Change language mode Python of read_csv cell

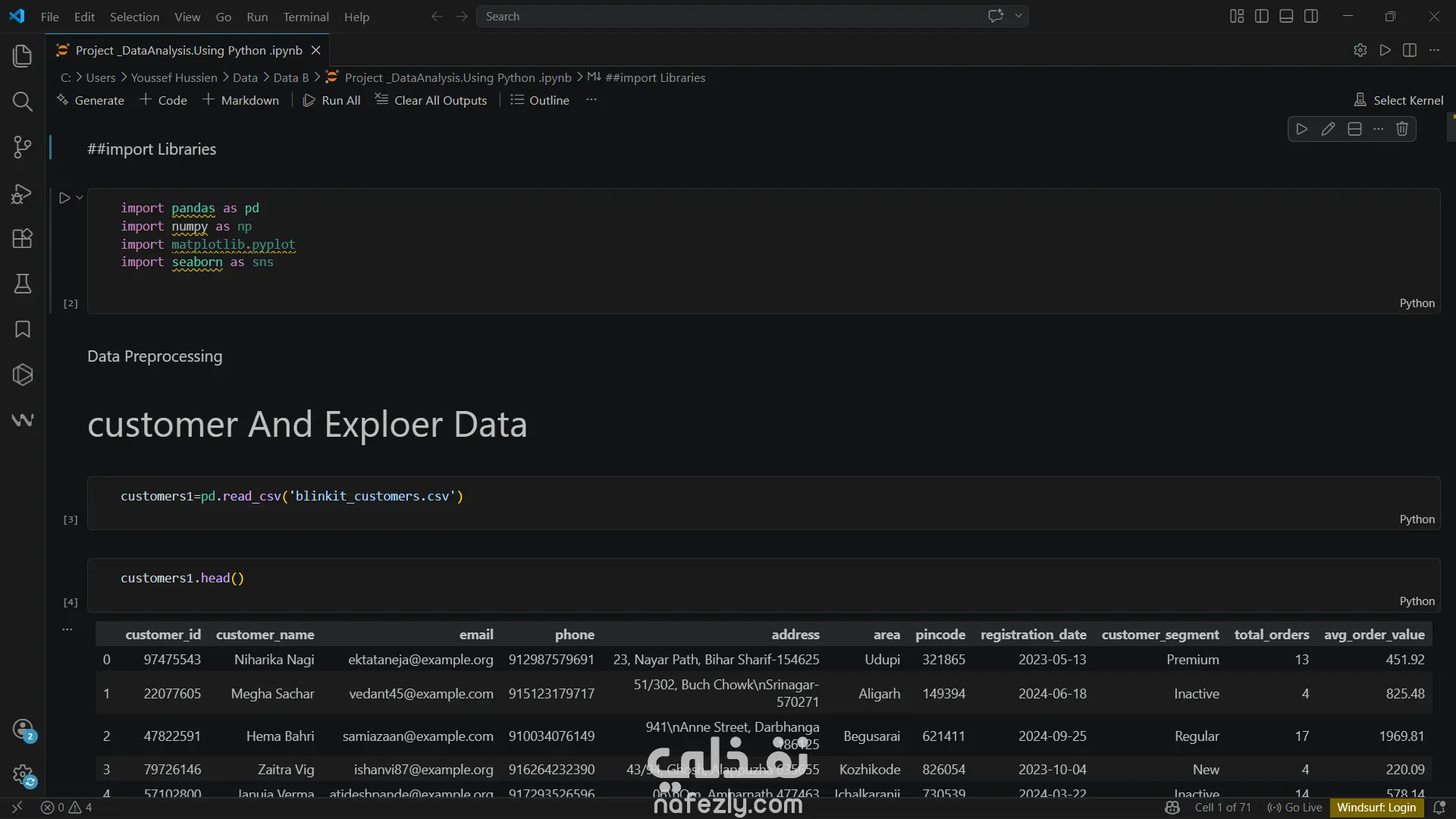click(1417, 519)
